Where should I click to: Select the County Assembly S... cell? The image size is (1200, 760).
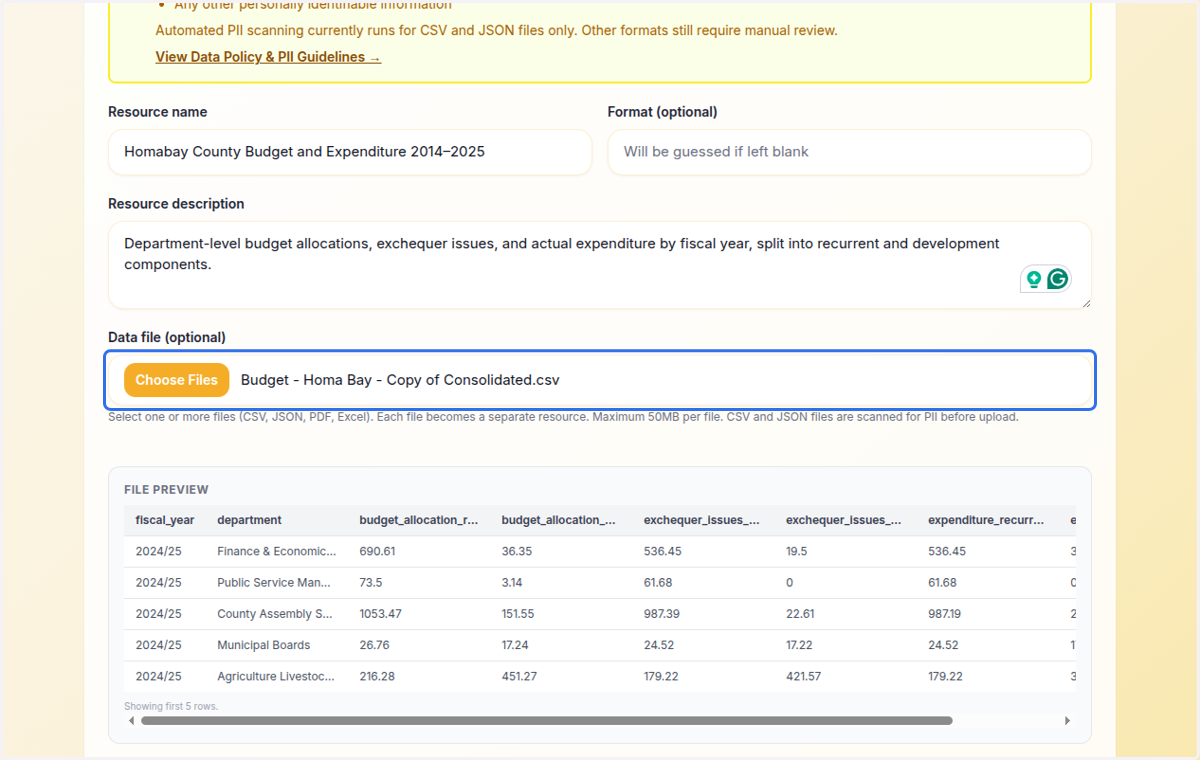274,613
